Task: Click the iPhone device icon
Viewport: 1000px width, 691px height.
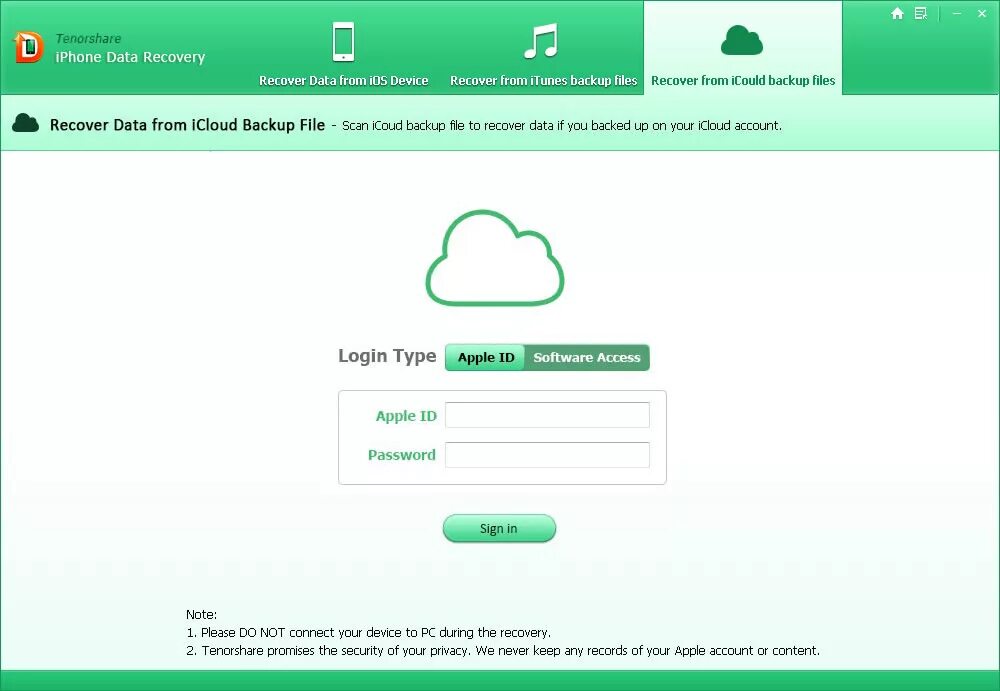Action: pyautogui.click(x=344, y=41)
